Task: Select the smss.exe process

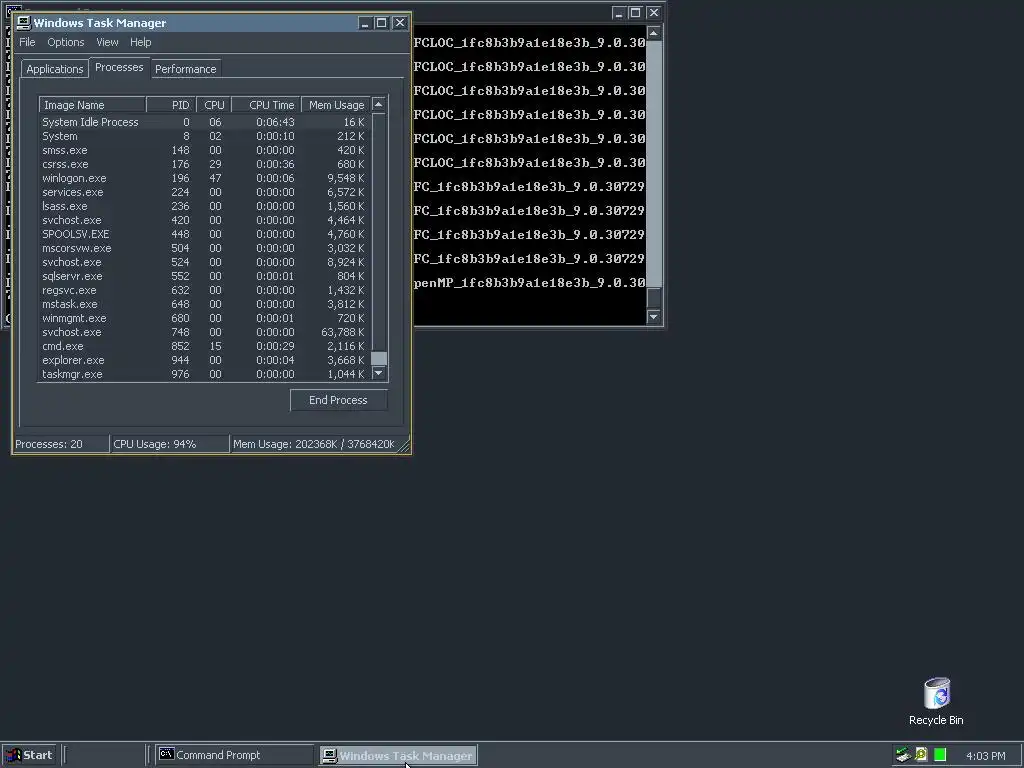Action: pyautogui.click(x=204, y=150)
